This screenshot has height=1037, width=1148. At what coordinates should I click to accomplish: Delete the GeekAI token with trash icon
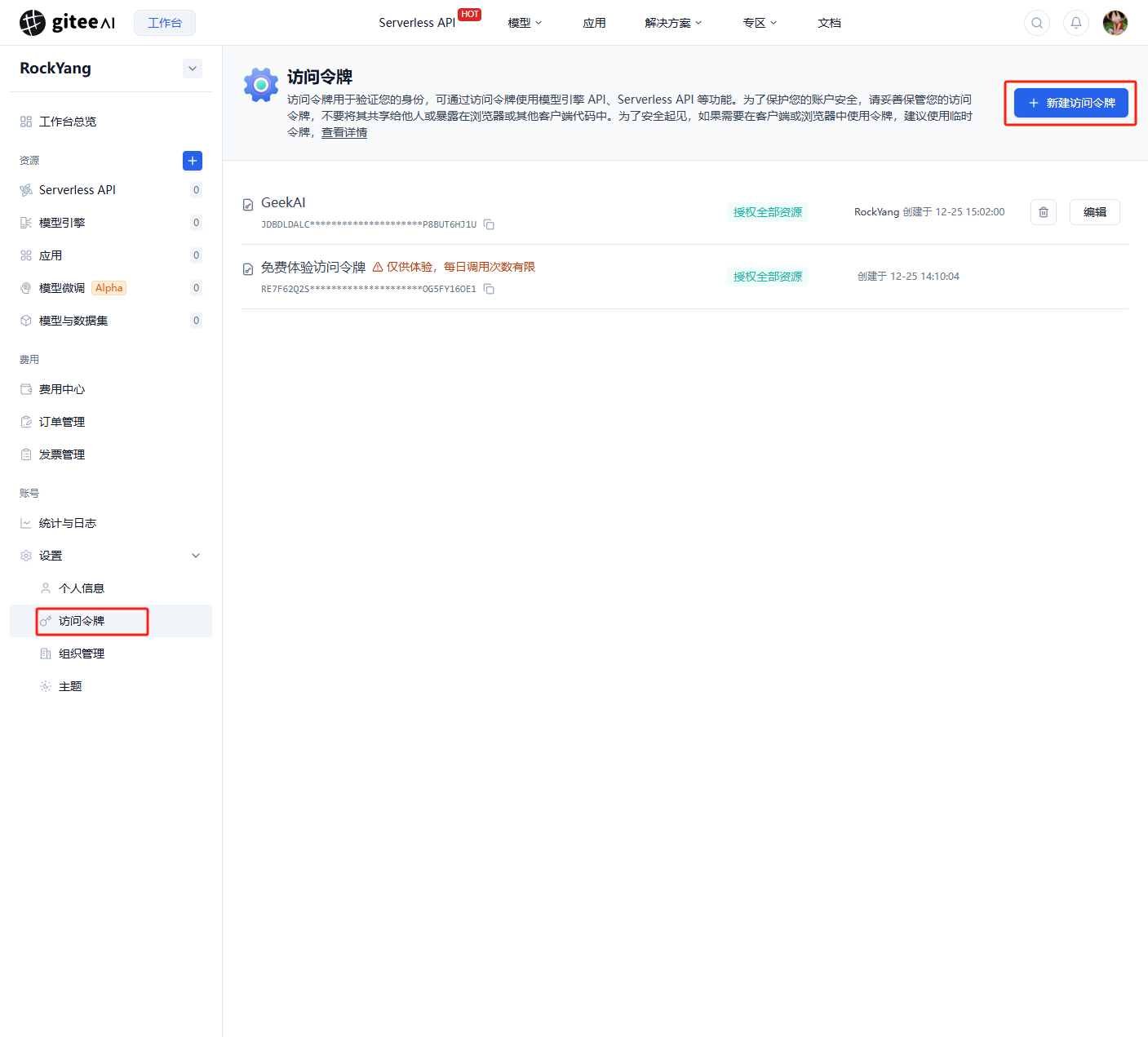(x=1044, y=212)
